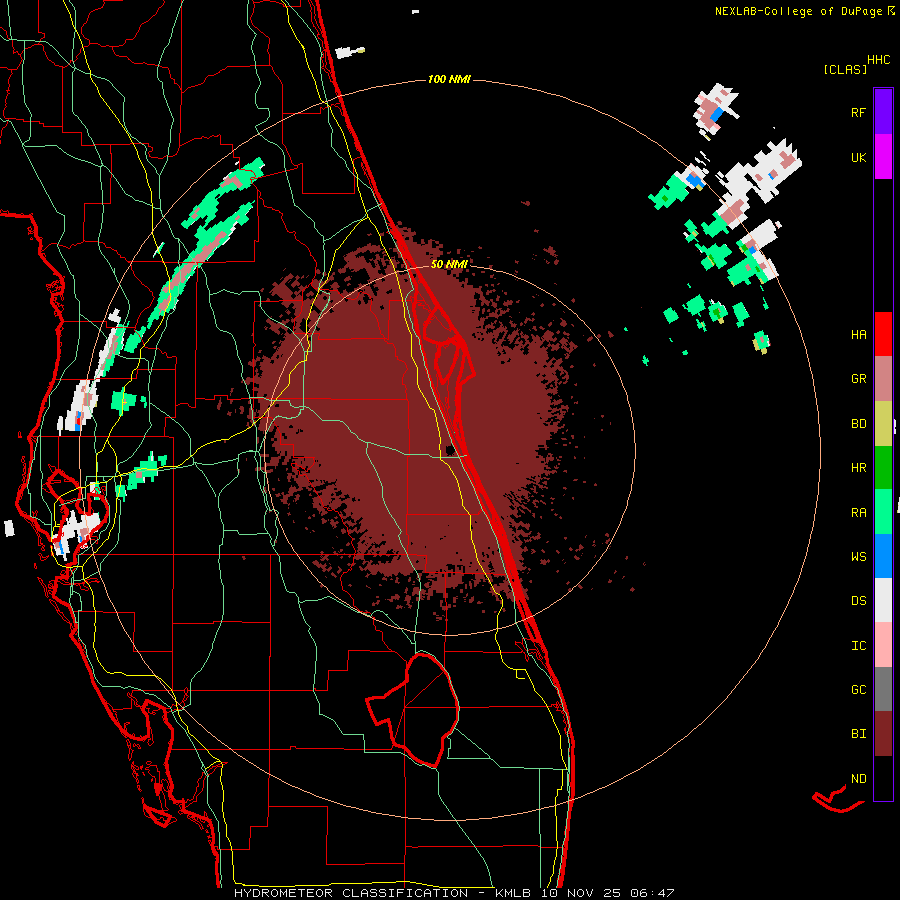Click the DS legend label

tap(858, 601)
